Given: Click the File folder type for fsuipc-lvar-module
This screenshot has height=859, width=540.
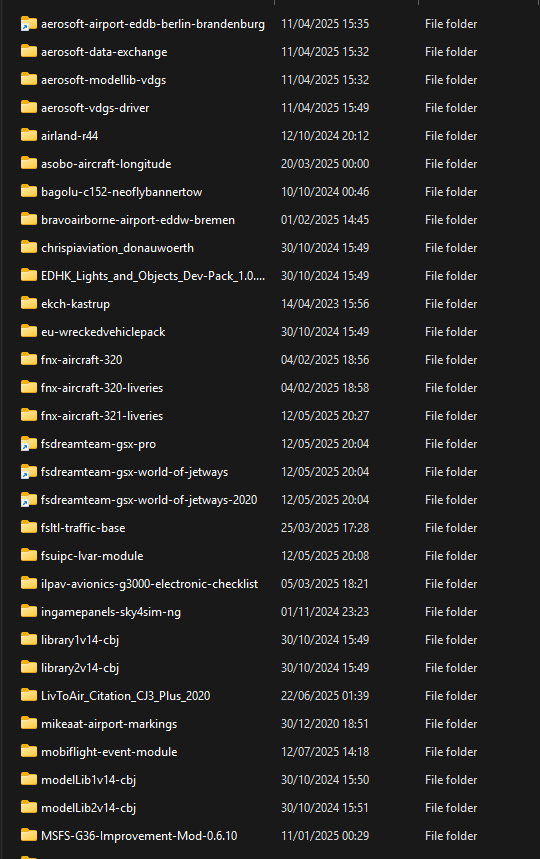Looking at the screenshot, I should (451, 556).
